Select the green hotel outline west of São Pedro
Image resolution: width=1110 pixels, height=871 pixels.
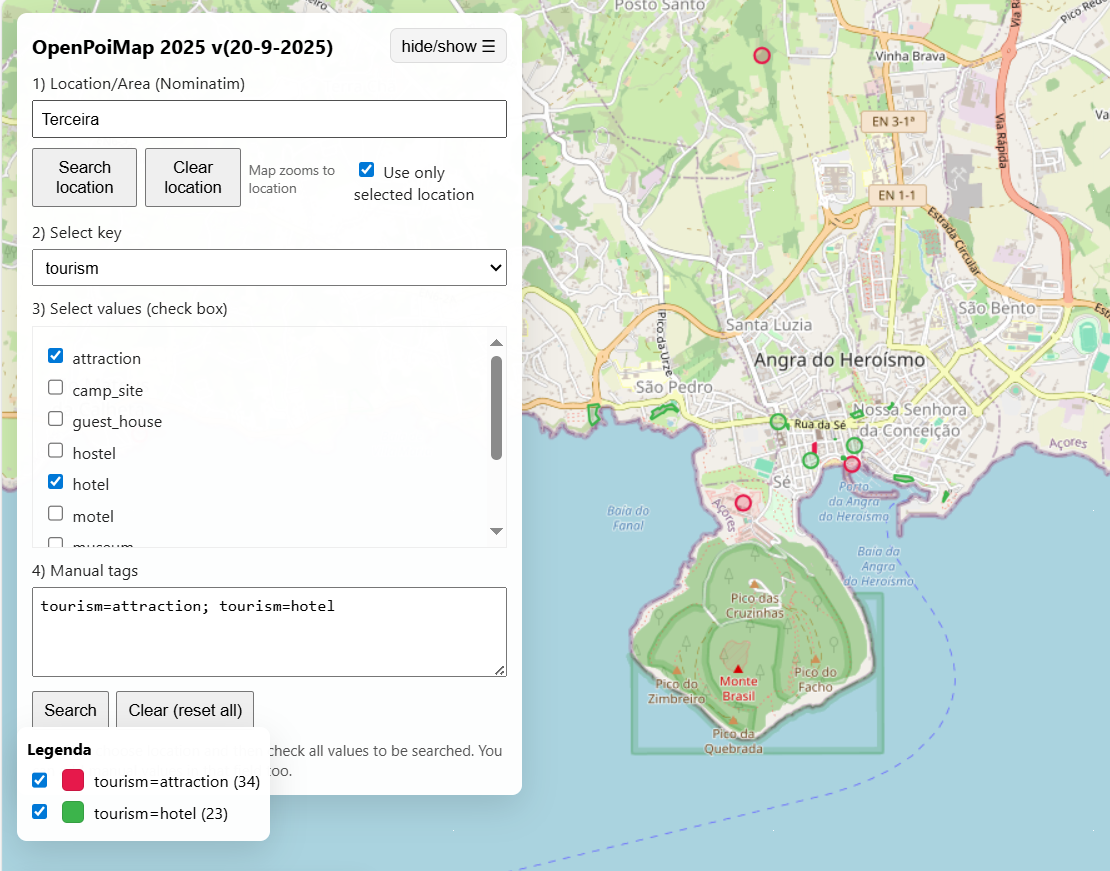(594, 414)
